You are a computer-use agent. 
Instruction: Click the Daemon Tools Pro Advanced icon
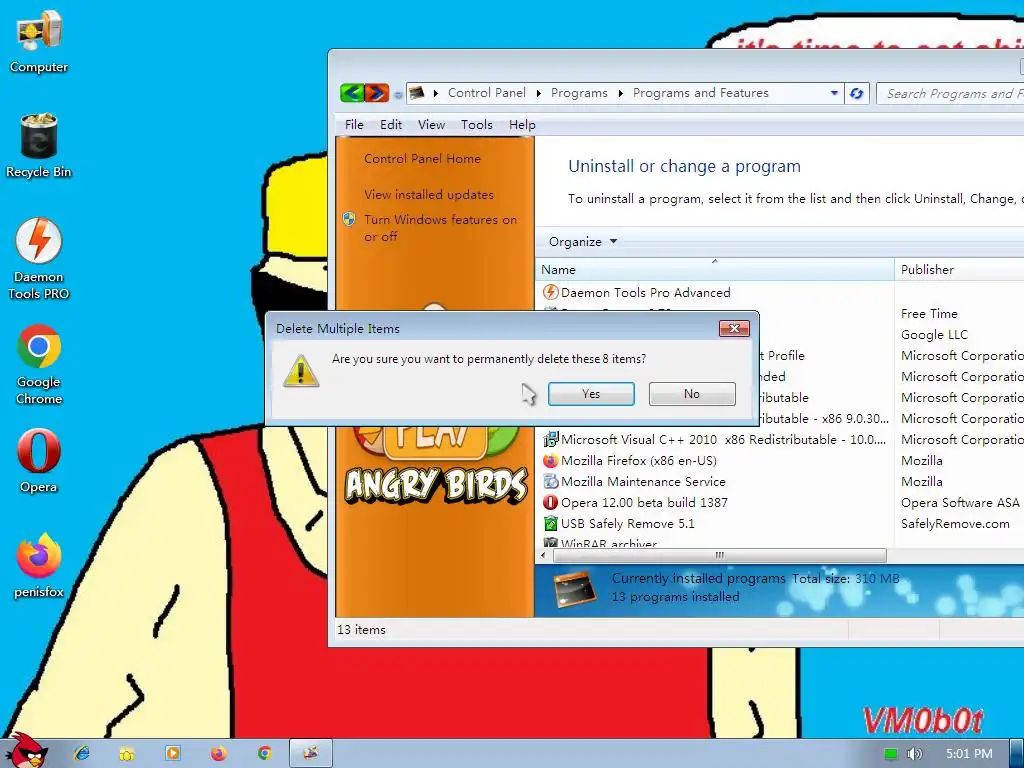551,292
